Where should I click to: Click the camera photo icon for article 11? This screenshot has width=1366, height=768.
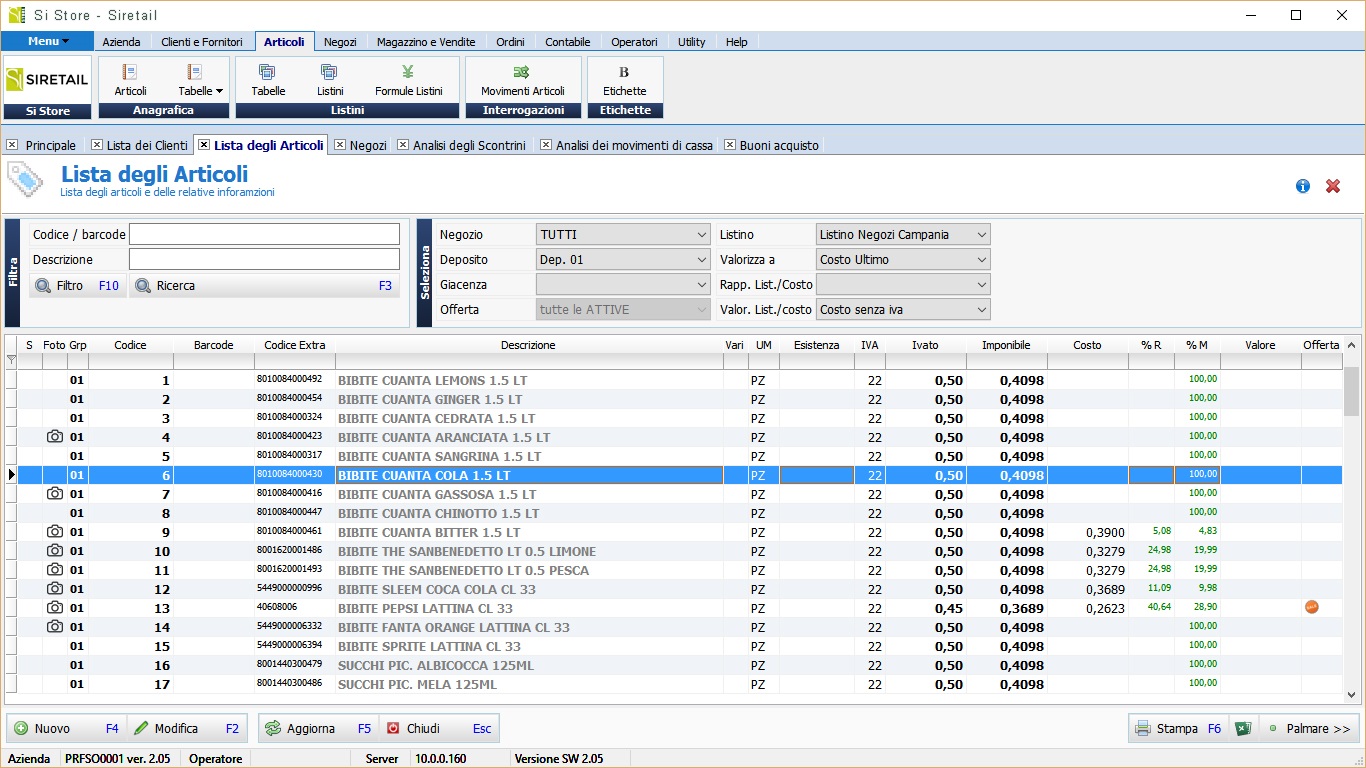coord(55,570)
